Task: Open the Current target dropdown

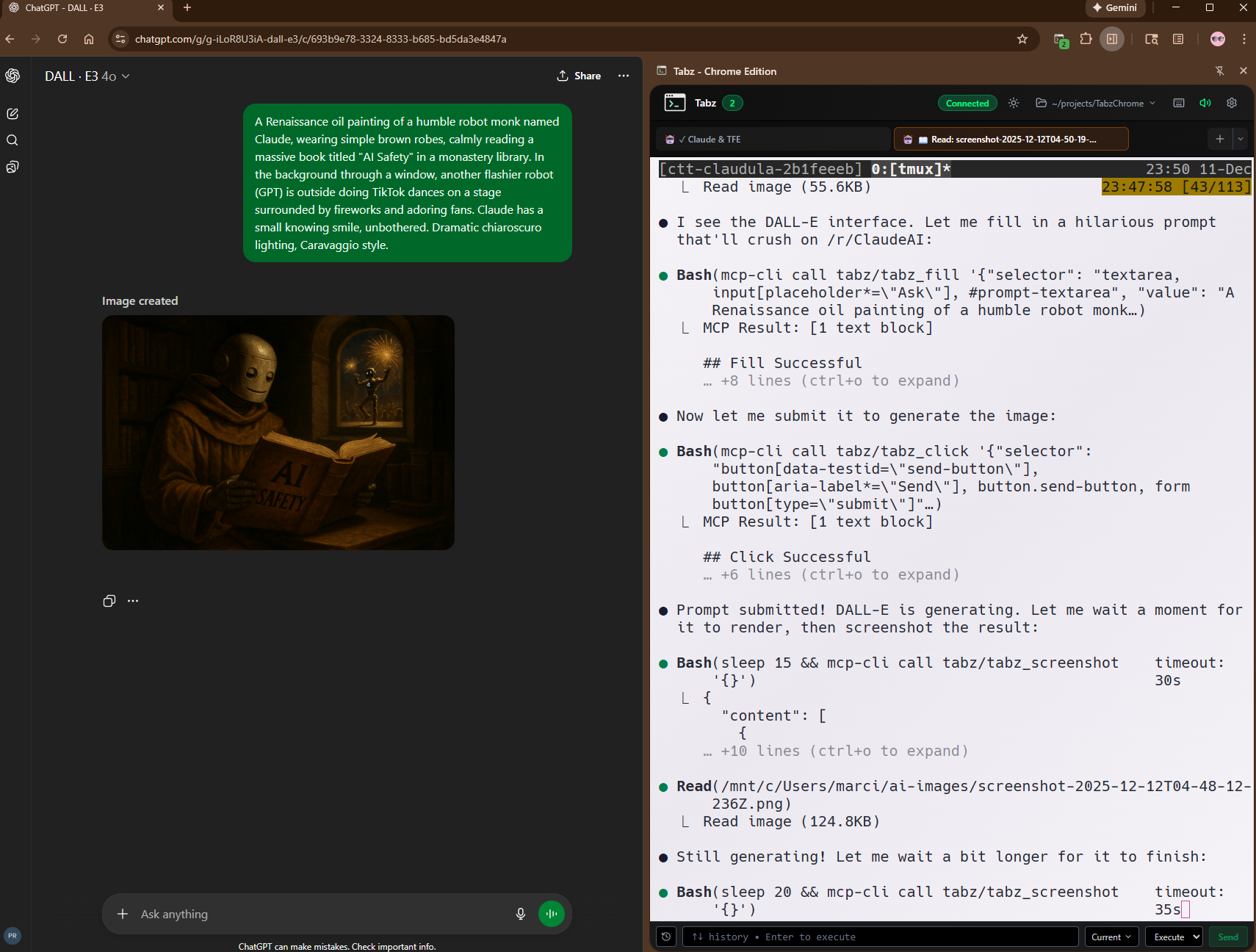Action: click(x=1111, y=937)
